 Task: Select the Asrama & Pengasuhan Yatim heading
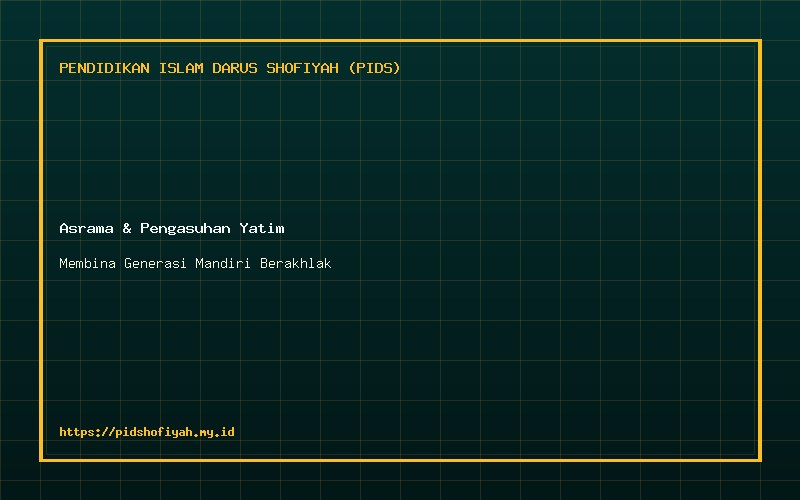pyautogui.click(x=172, y=228)
